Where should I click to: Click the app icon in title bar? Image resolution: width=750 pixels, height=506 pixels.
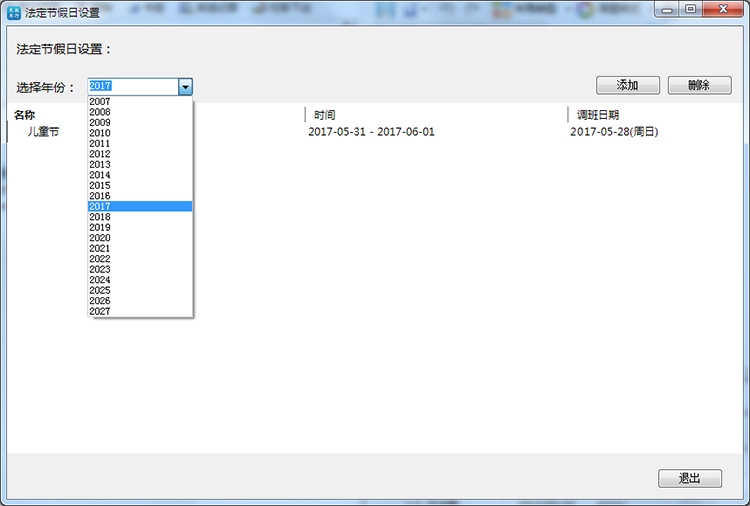(x=13, y=12)
